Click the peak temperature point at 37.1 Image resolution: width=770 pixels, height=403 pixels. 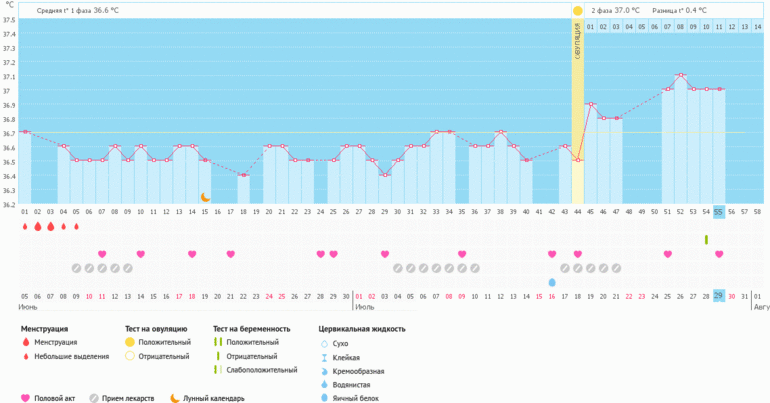680,75
